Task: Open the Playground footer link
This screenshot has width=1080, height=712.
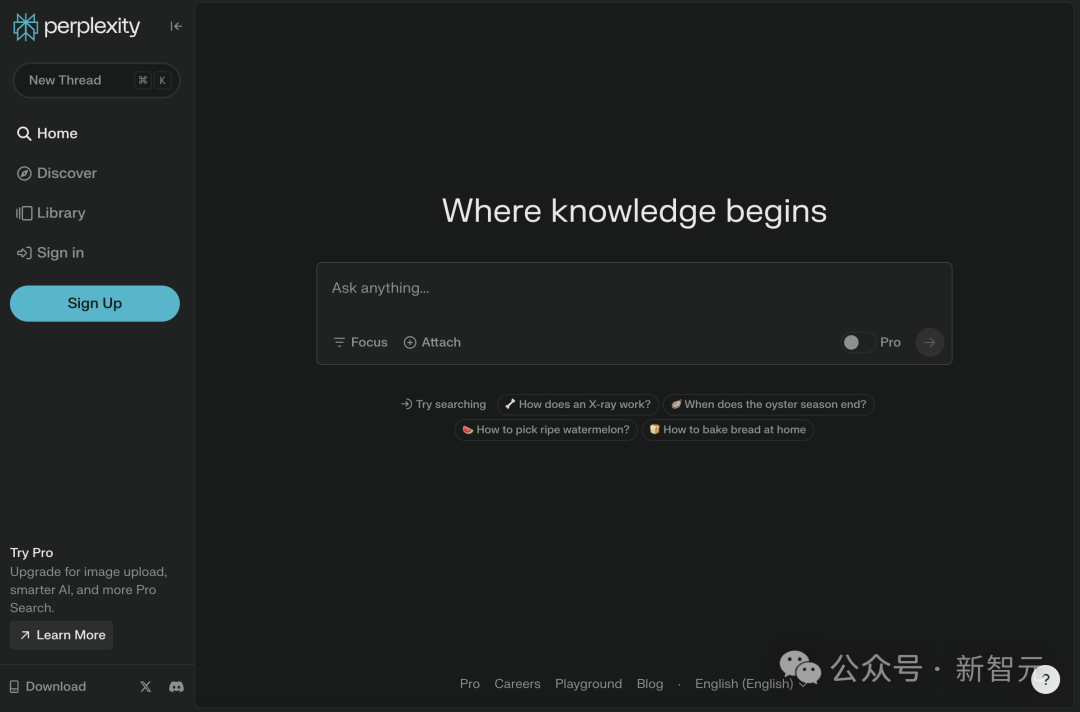Action: point(588,684)
